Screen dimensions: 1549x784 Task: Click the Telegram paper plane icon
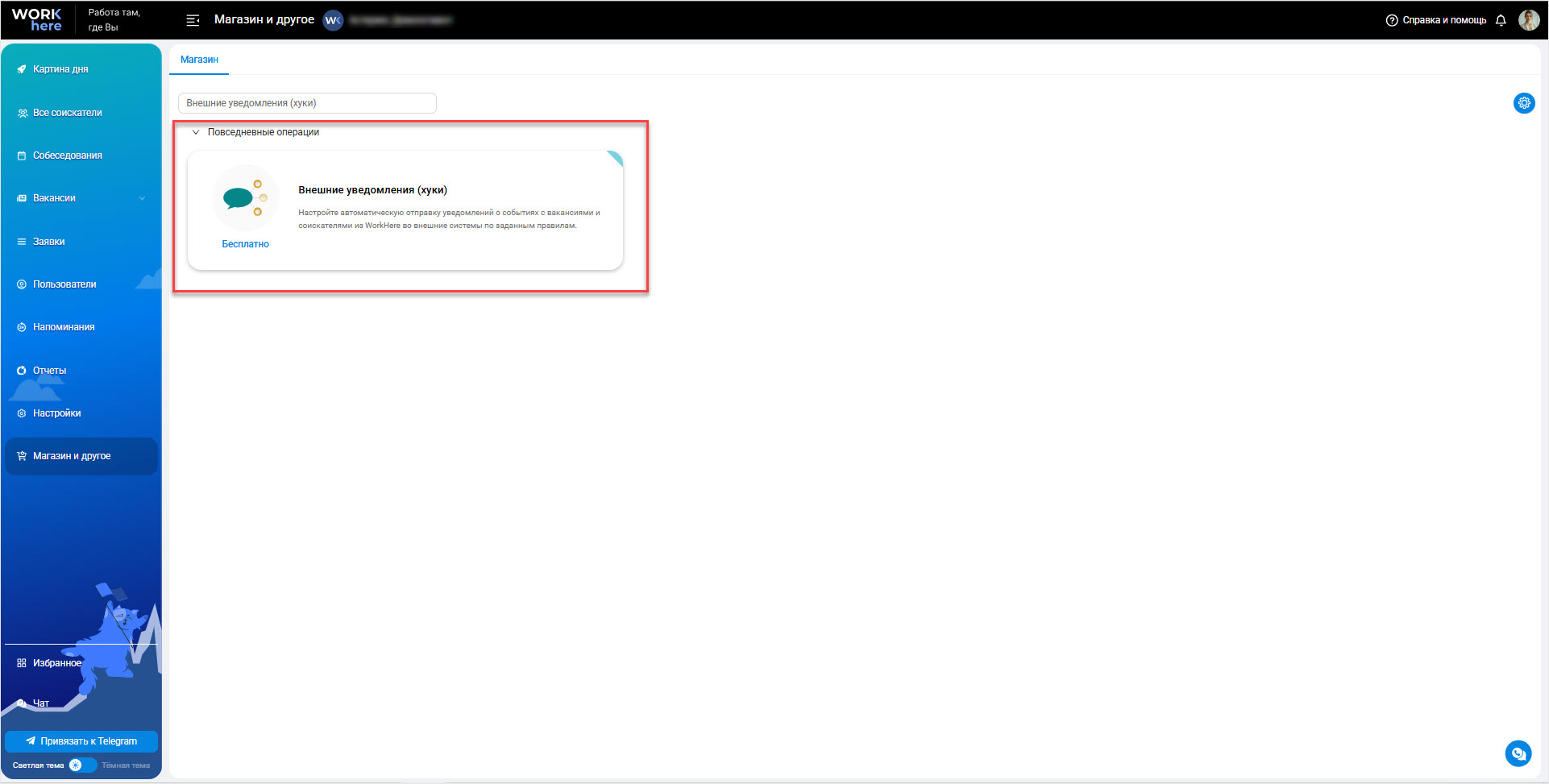[31, 741]
